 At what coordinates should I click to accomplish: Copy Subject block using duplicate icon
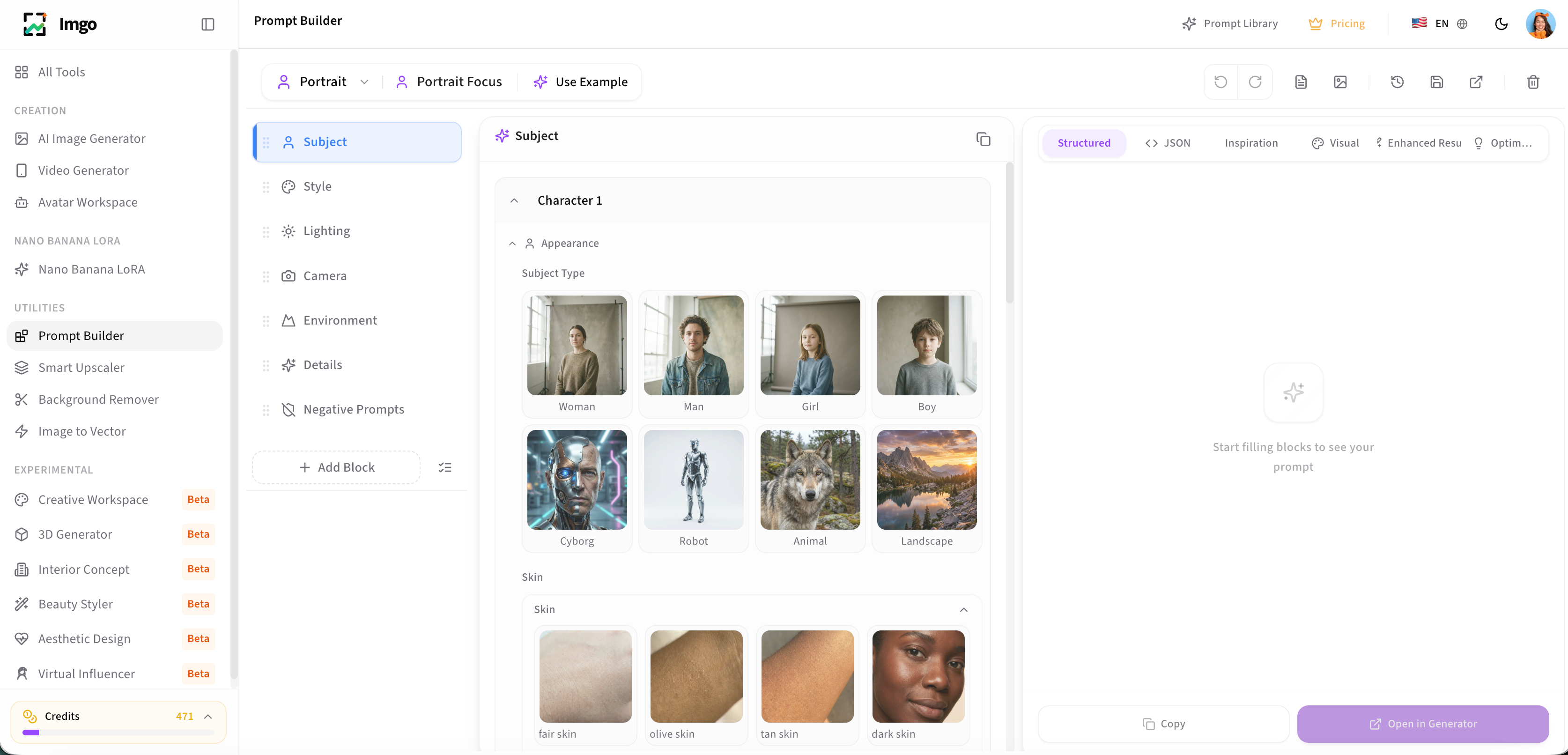point(983,139)
